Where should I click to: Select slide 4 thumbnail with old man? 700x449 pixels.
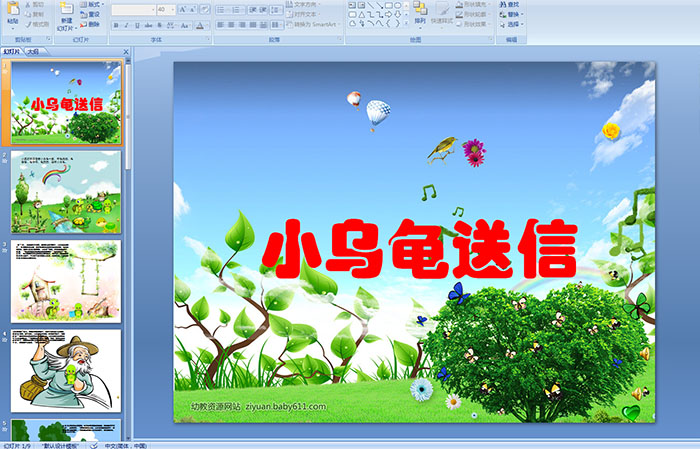(x=66, y=371)
